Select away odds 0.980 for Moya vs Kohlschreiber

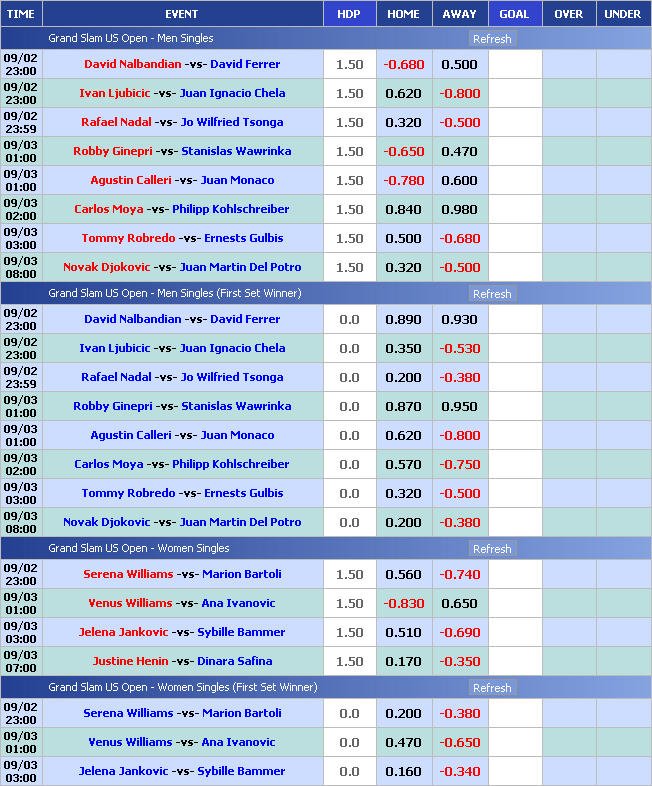(460, 209)
